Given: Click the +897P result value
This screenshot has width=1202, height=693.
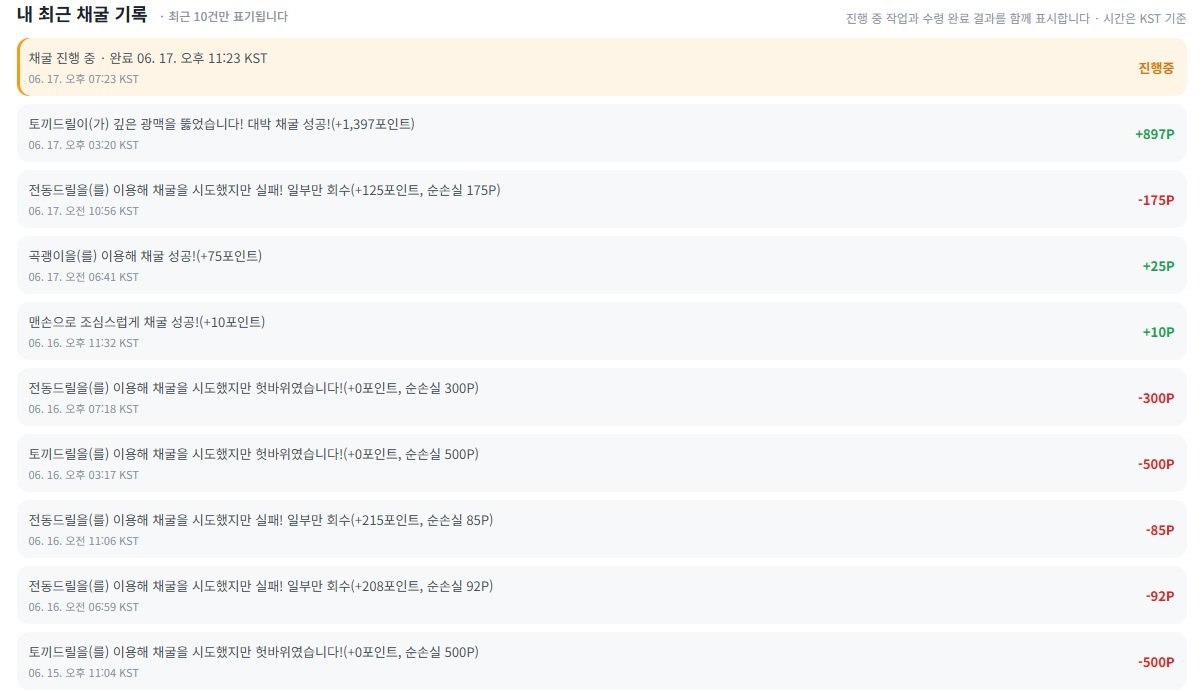Looking at the screenshot, I should 1154,134.
